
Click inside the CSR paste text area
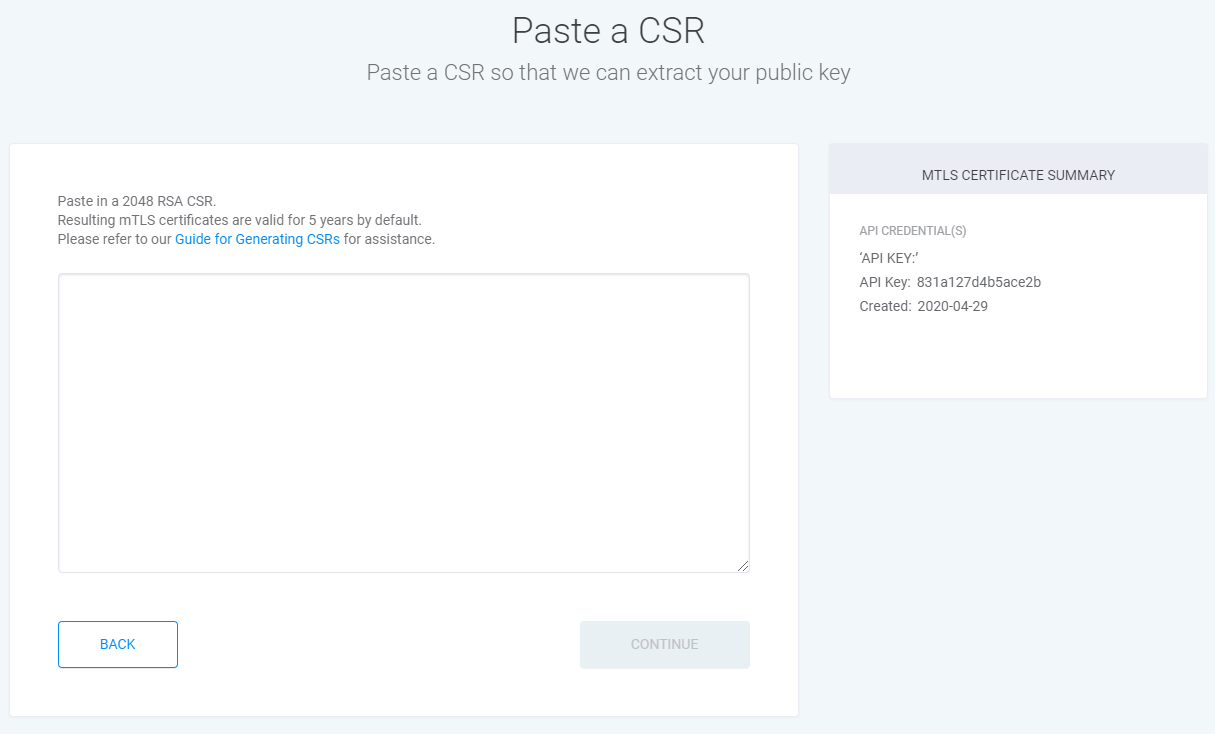coord(403,422)
